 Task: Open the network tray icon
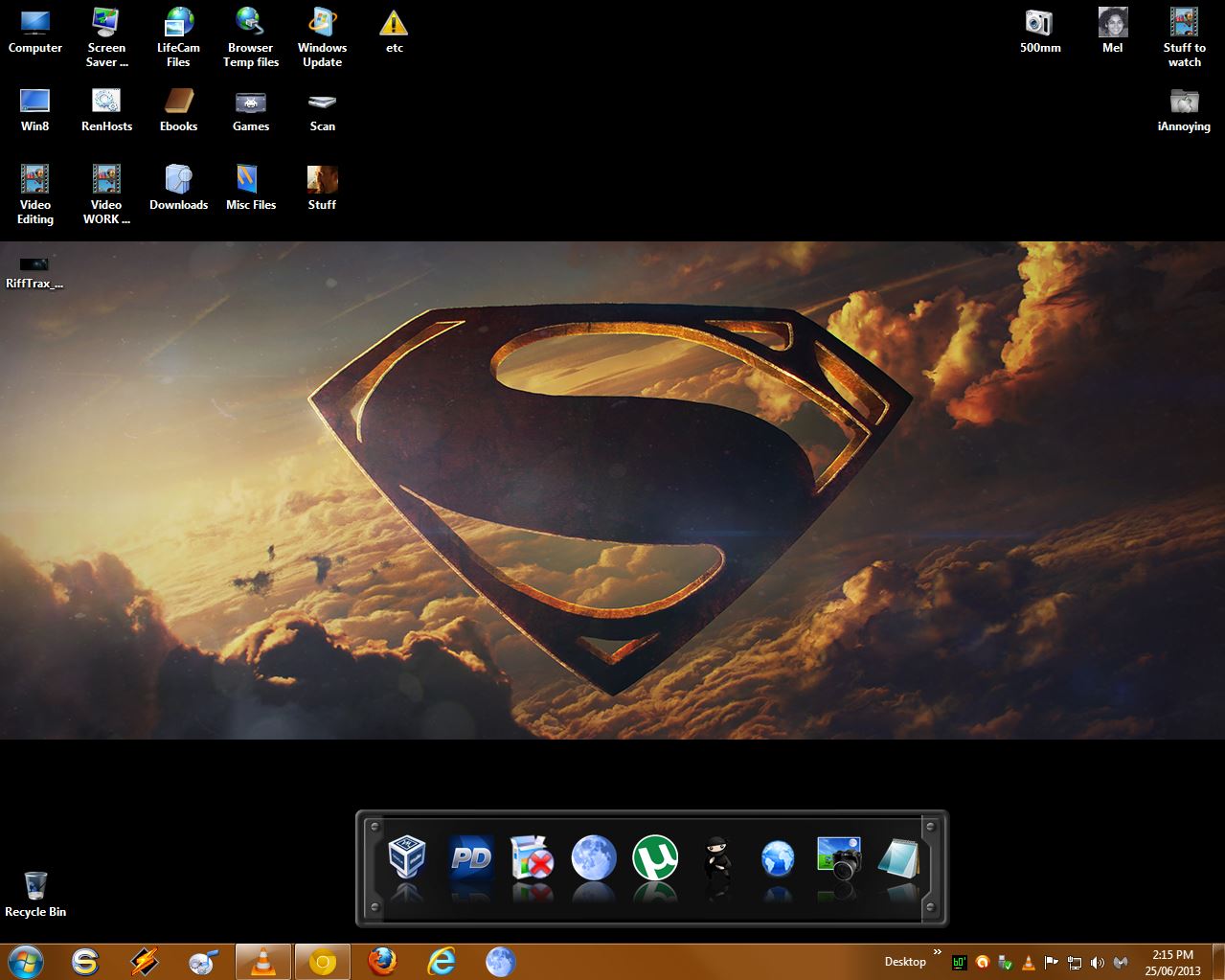[x=1074, y=963]
